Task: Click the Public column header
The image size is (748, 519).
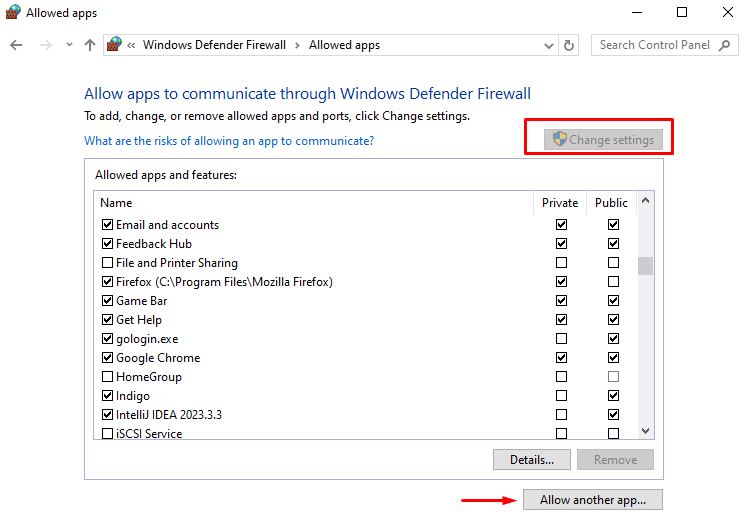Action: [611, 203]
